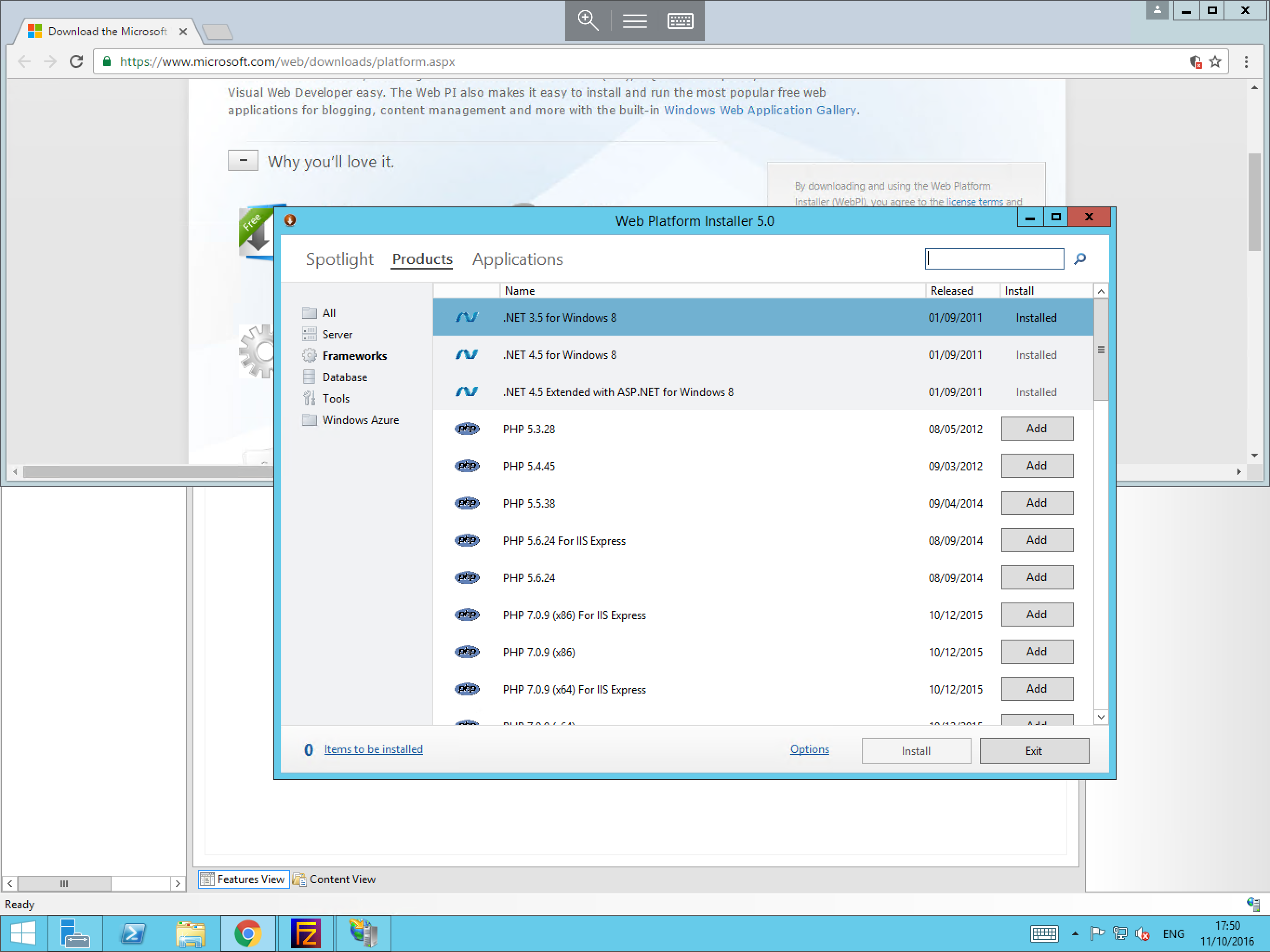Screen dimensions: 1270x952
Task: Click the search input field
Action: [994, 259]
